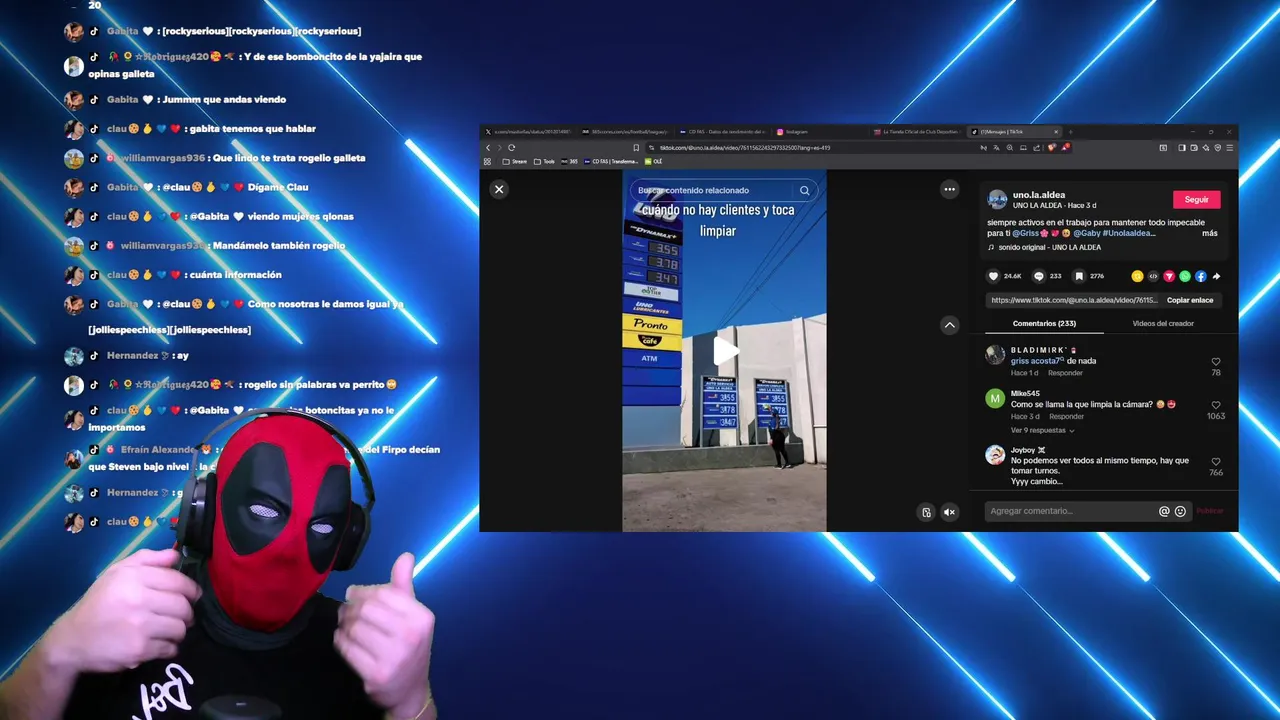The image size is (1280, 720).
Task: Open comments via speech bubble icon
Action: click(x=1039, y=276)
